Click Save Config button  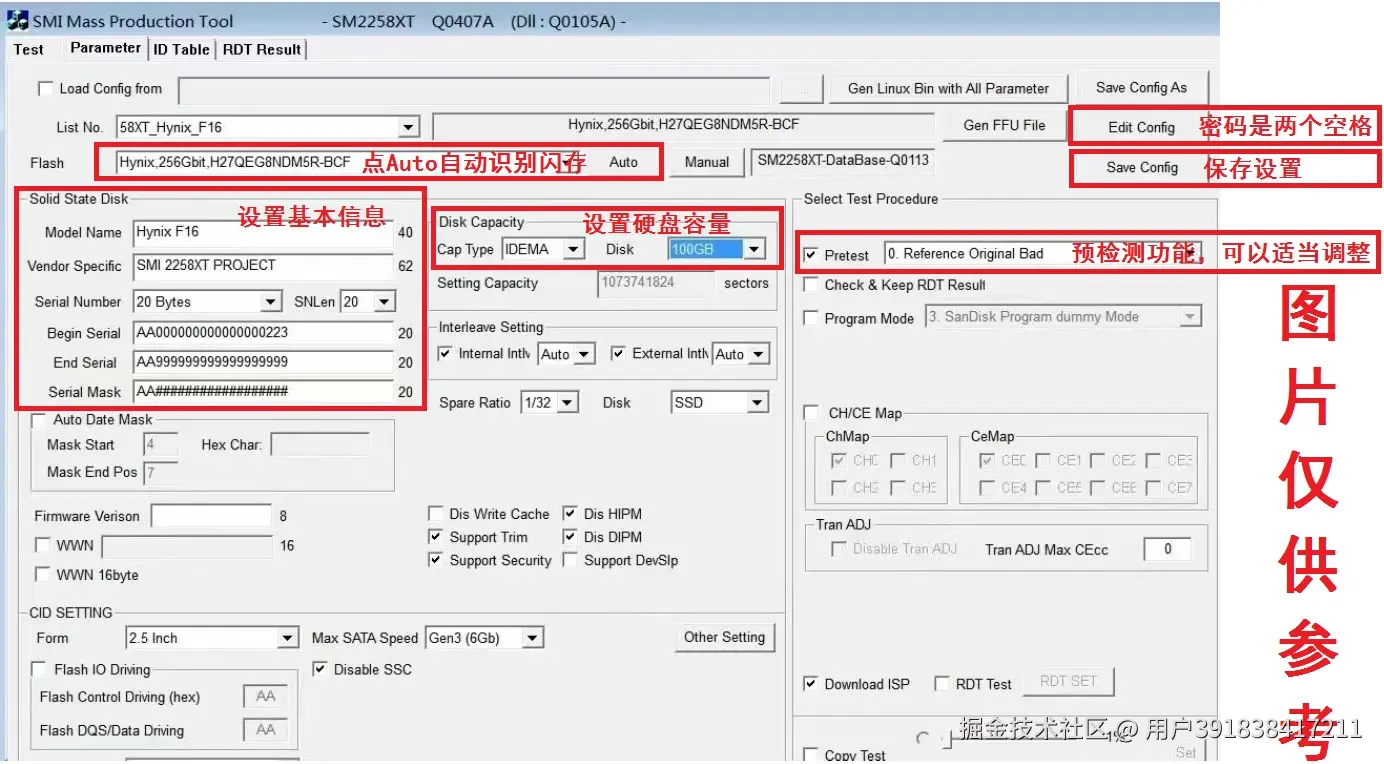click(1142, 167)
